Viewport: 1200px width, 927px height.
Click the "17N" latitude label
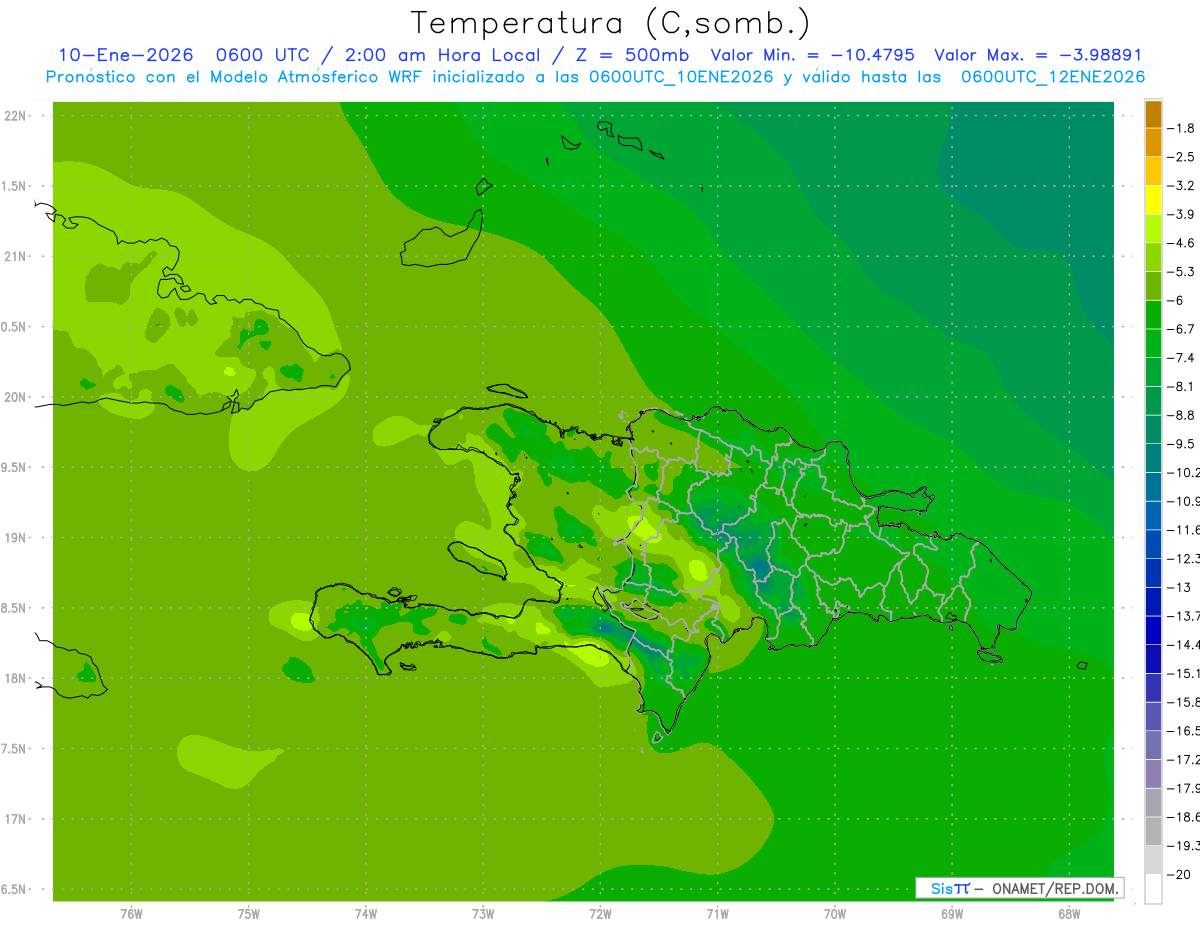tap(16, 819)
